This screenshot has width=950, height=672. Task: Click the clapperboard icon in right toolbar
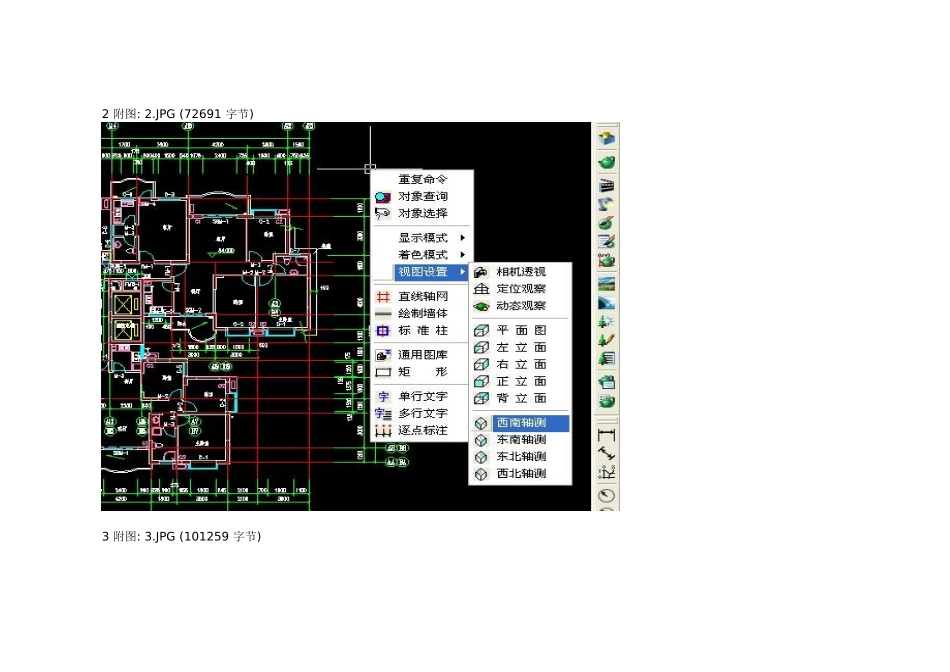(606, 184)
